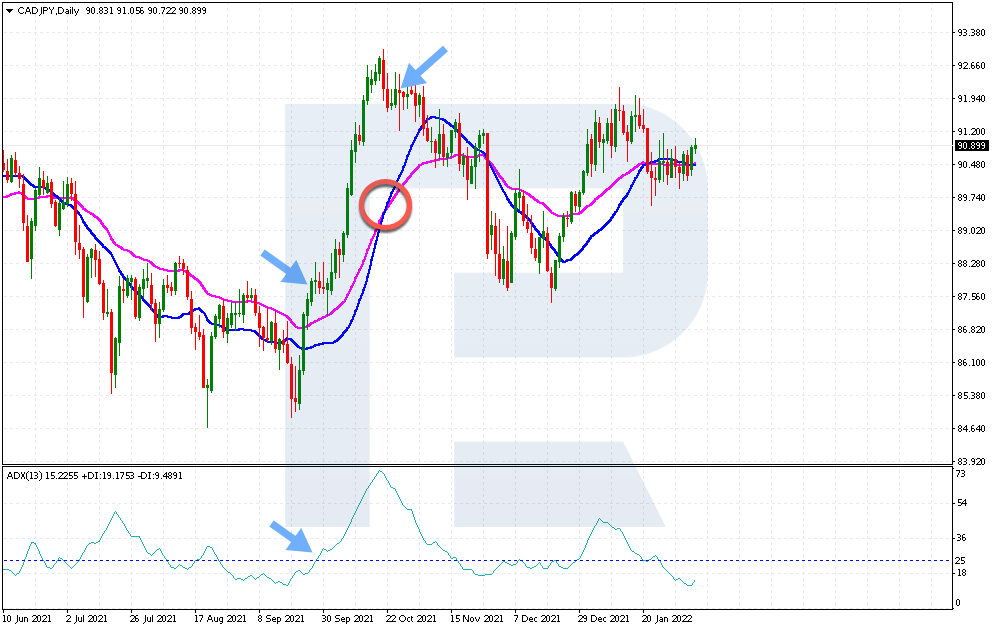Click the ADX(13) indicator label
The image size is (993, 630).
pos(24,476)
